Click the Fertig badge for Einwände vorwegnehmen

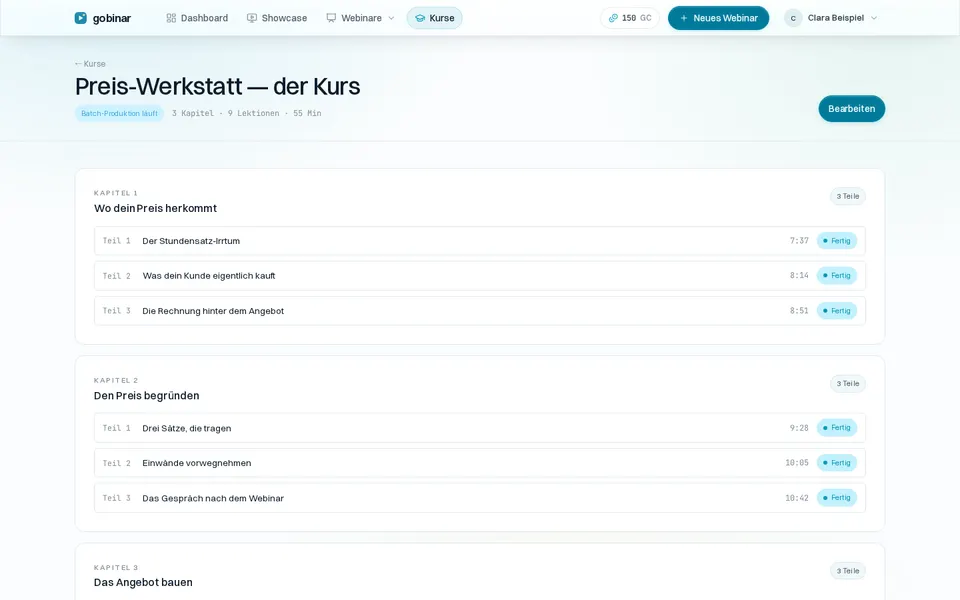coord(837,463)
